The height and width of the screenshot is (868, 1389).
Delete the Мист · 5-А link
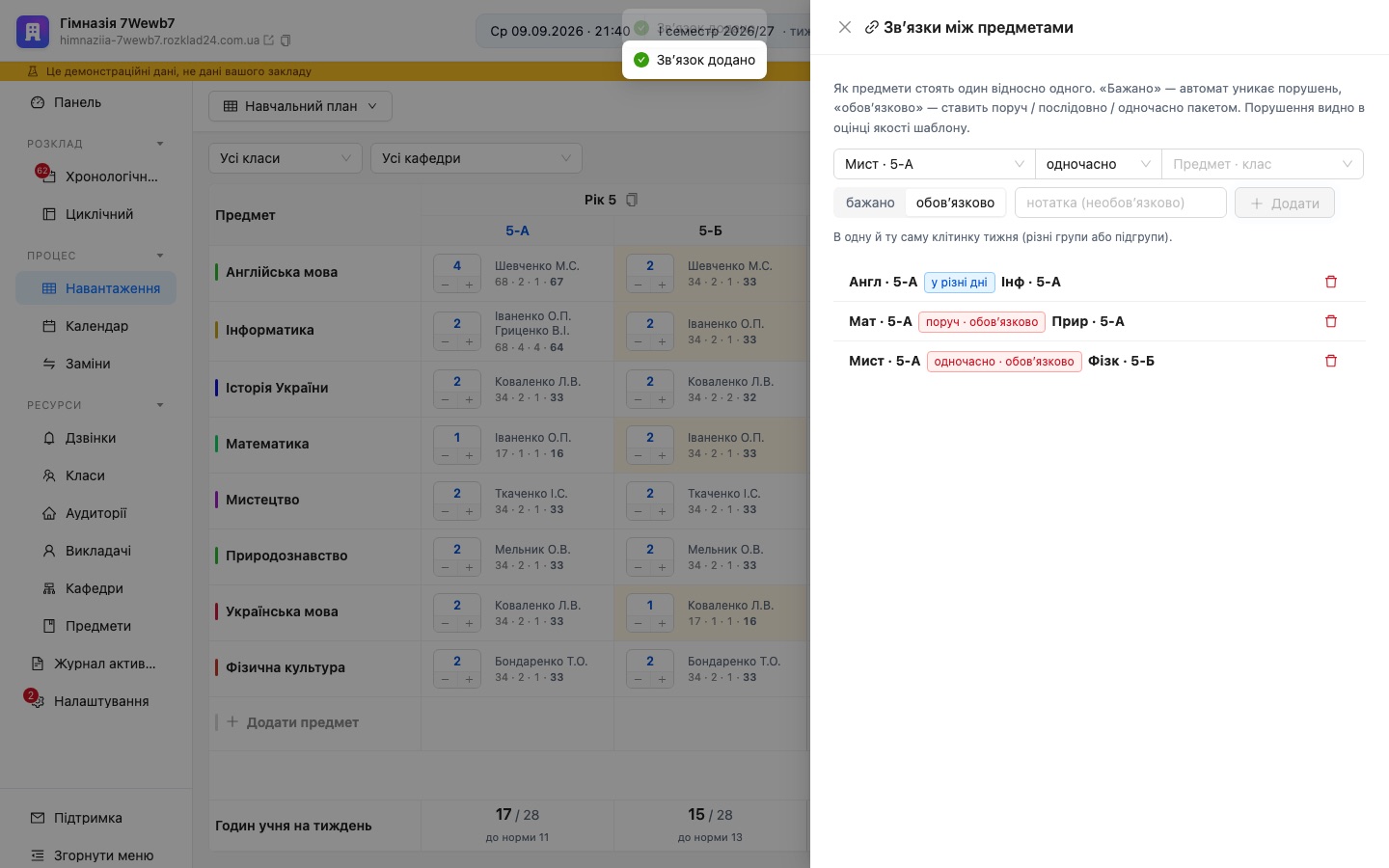click(1331, 361)
